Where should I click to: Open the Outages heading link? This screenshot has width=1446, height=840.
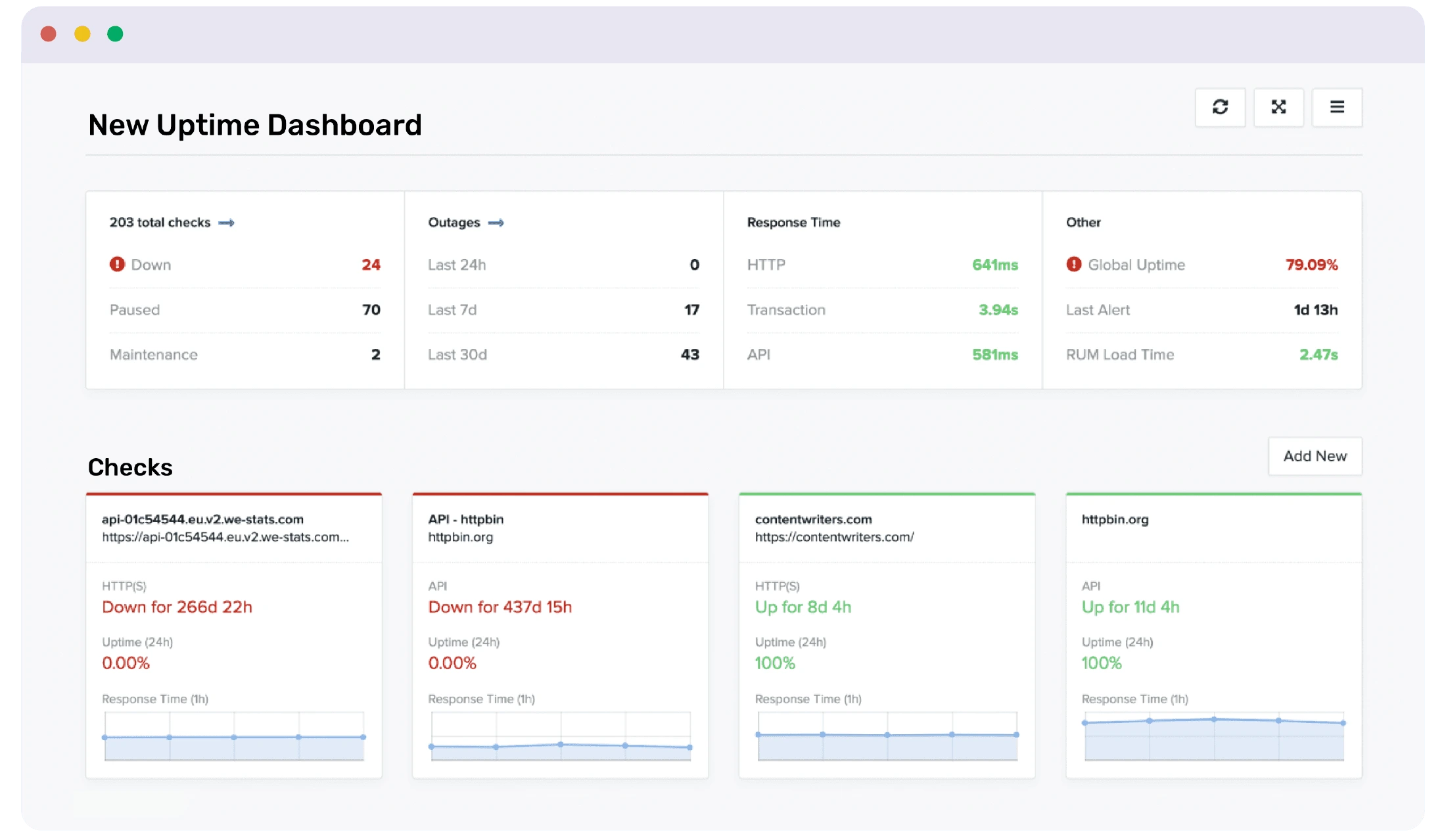point(454,223)
